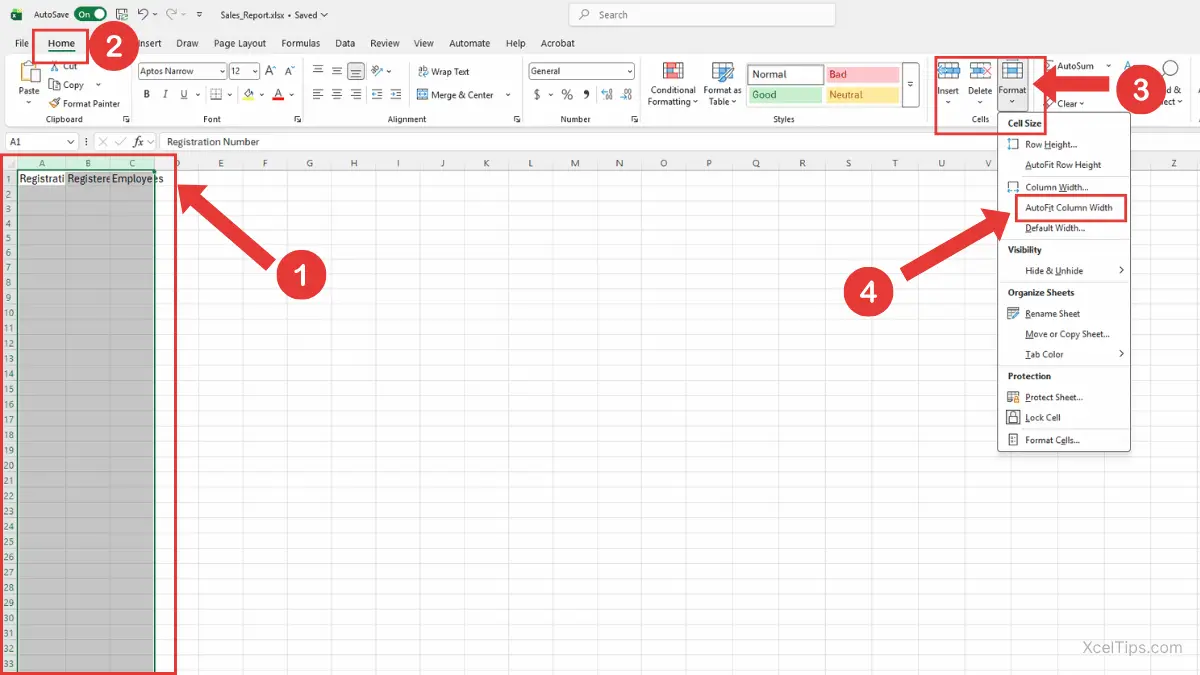Switch to the Page Layout tab
The width and height of the screenshot is (1200, 675).
point(240,43)
